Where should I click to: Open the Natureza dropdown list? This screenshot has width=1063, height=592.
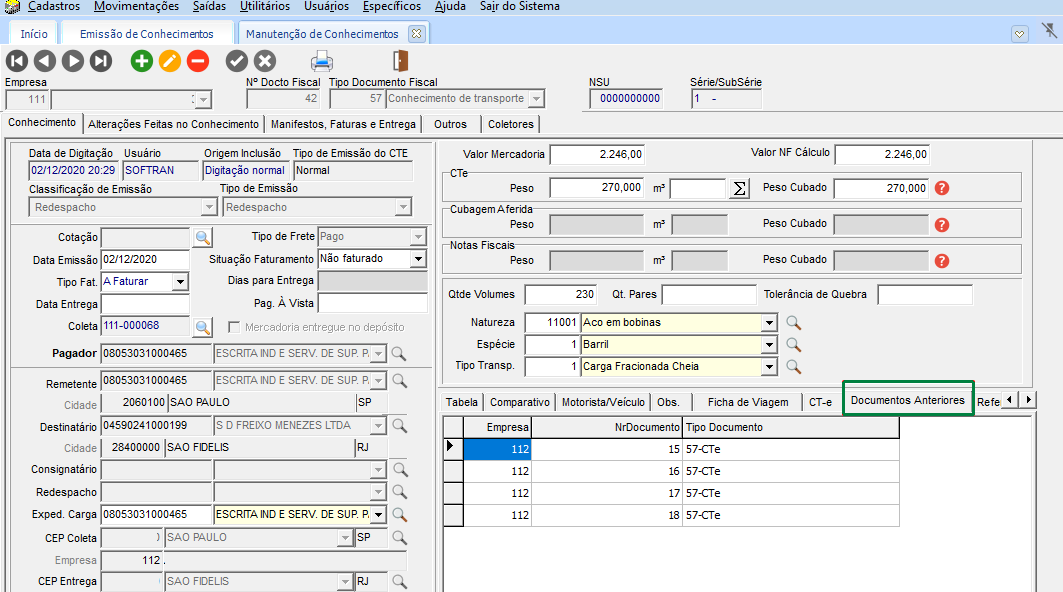click(768, 323)
